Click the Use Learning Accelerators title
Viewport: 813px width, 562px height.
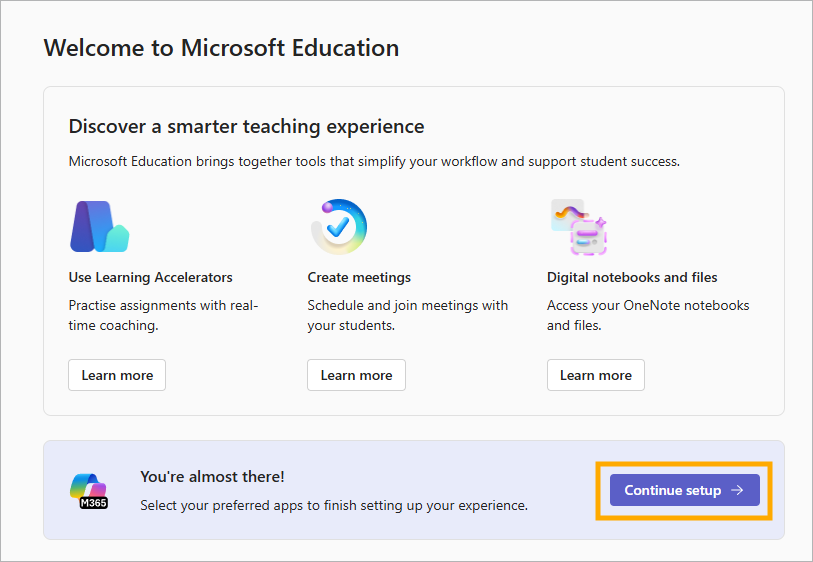tap(150, 277)
